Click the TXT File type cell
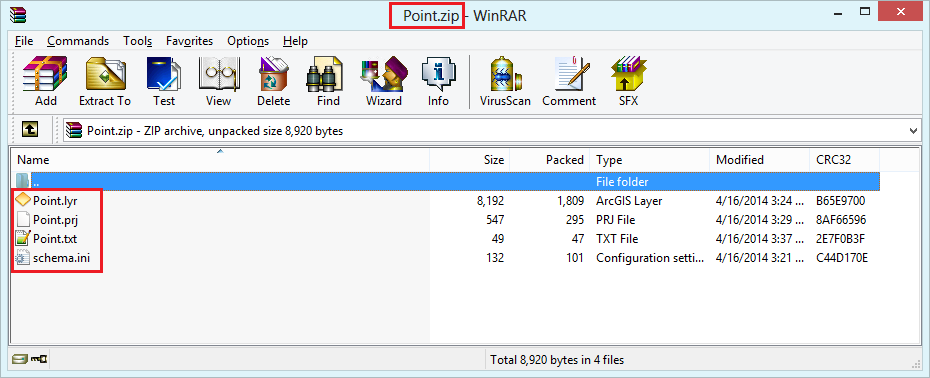This screenshot has width=930, height=378. pyautogui.click(x=617, y=239)
